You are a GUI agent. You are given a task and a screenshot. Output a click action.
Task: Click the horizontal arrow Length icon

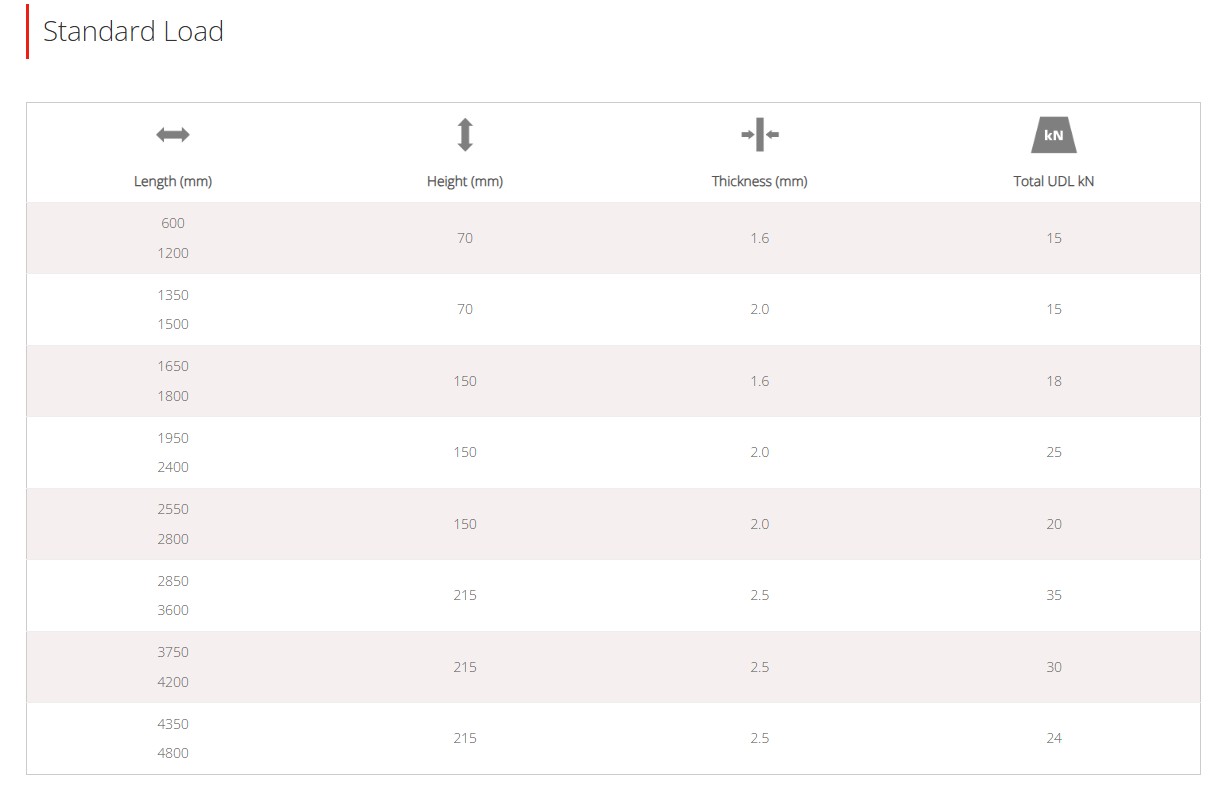pyautogui.click(x=173, y=135)
